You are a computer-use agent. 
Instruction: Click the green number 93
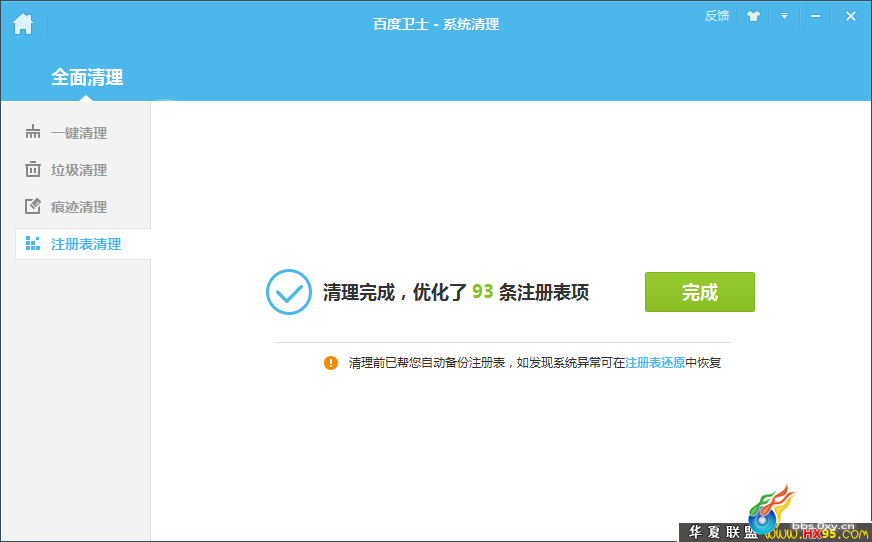tap(483, 292)
